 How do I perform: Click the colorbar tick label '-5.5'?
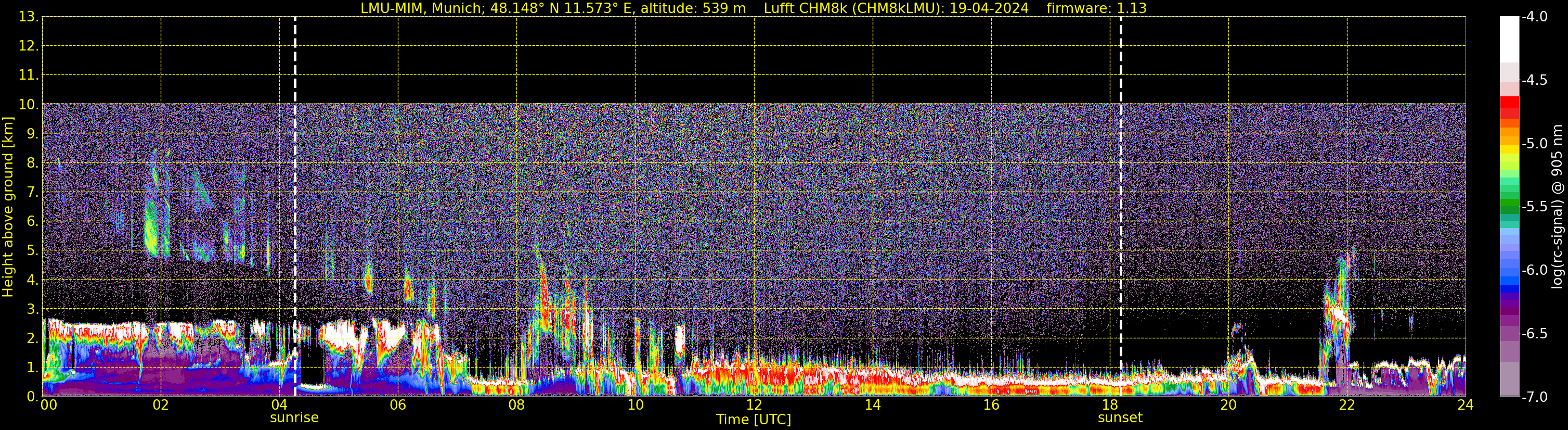(x=1534, y=207)
